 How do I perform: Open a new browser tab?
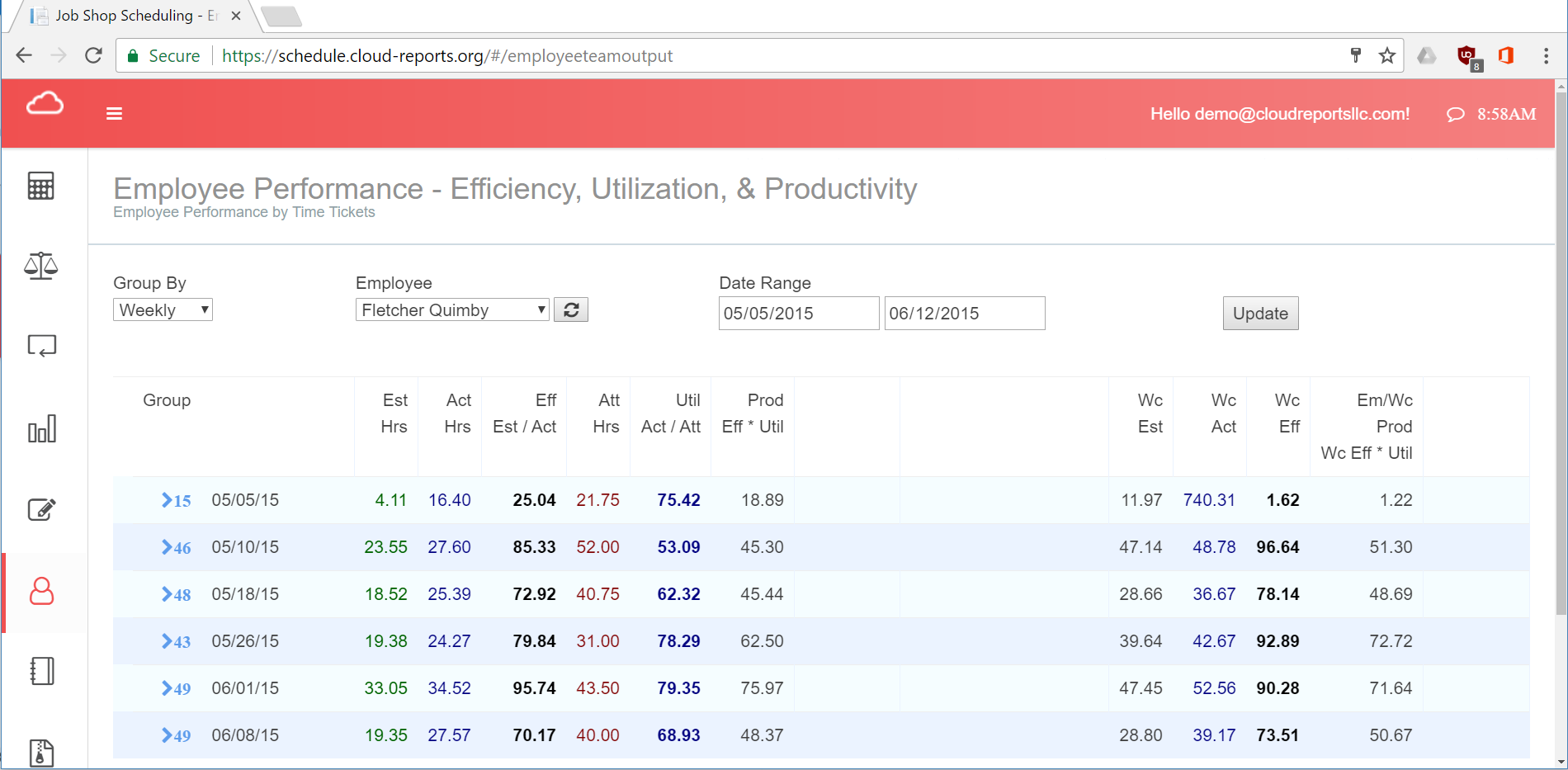click(281, 17)
